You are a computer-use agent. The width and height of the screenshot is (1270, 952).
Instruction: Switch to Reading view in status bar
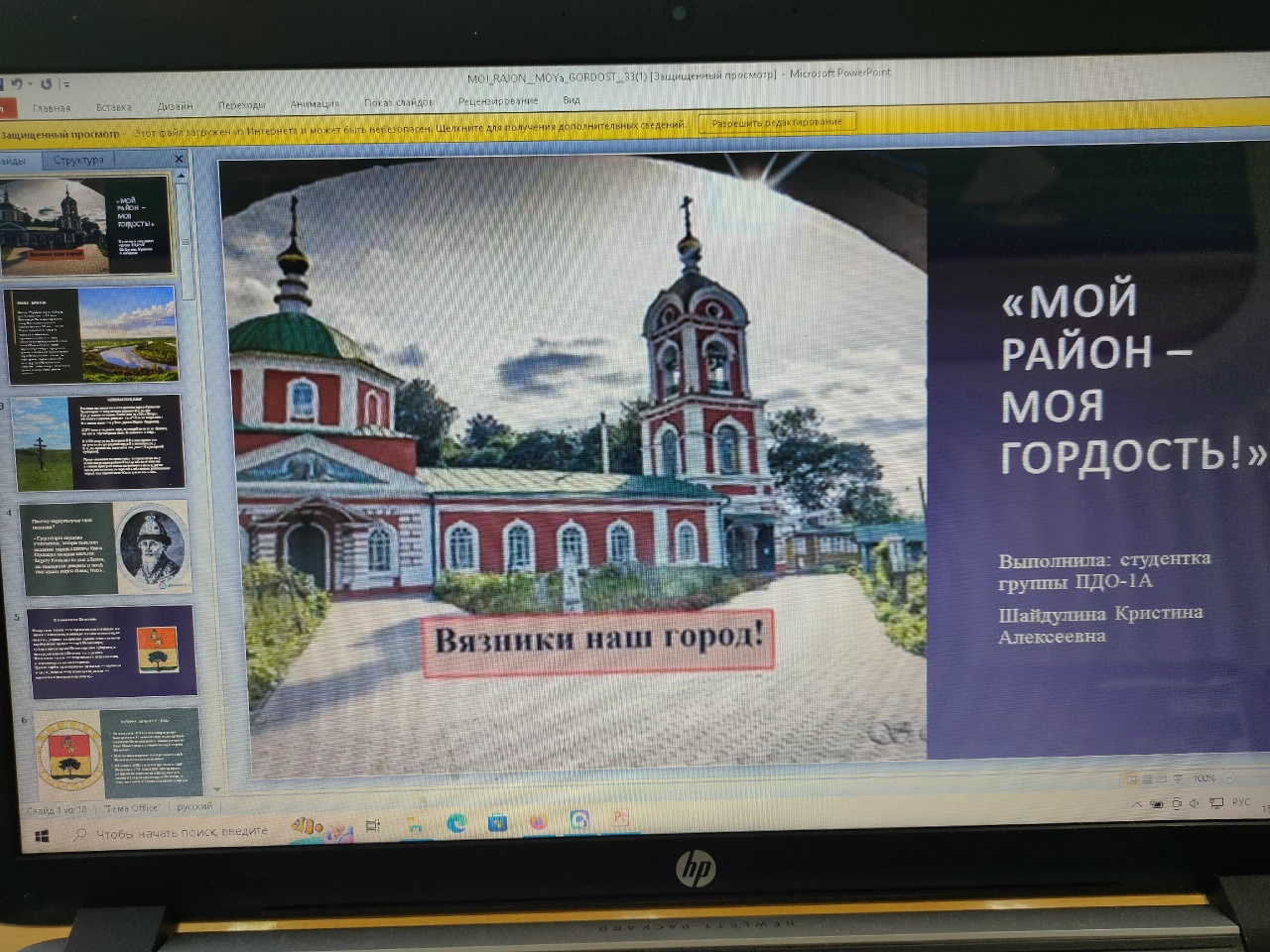point(1162,779)
